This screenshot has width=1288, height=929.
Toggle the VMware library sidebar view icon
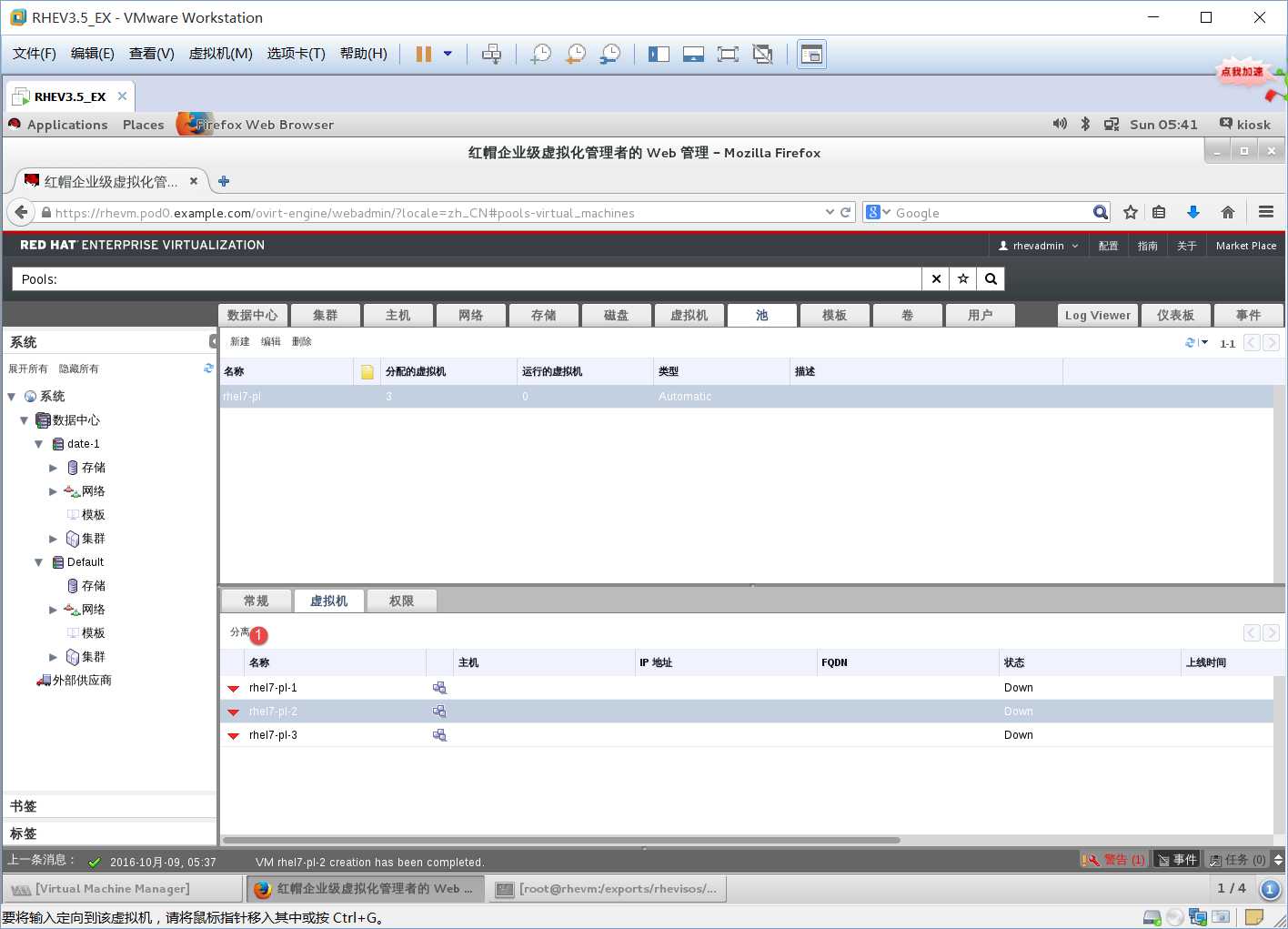coord(659,55)
